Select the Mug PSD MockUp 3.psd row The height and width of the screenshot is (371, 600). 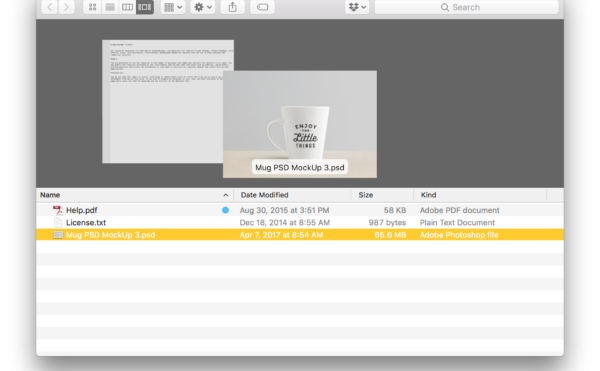tap(300, 235)
